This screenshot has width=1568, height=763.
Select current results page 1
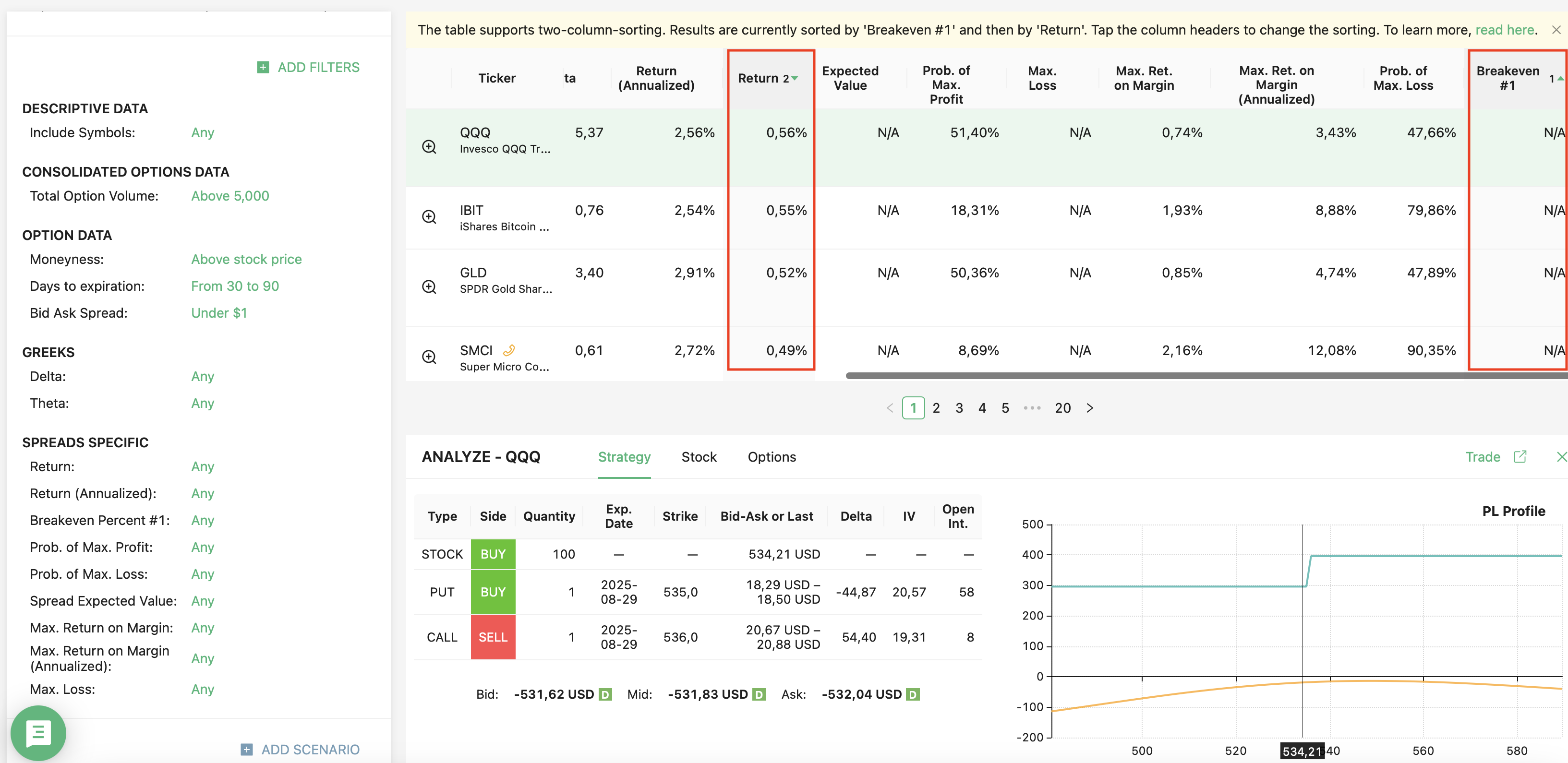(x=913, y=408)
